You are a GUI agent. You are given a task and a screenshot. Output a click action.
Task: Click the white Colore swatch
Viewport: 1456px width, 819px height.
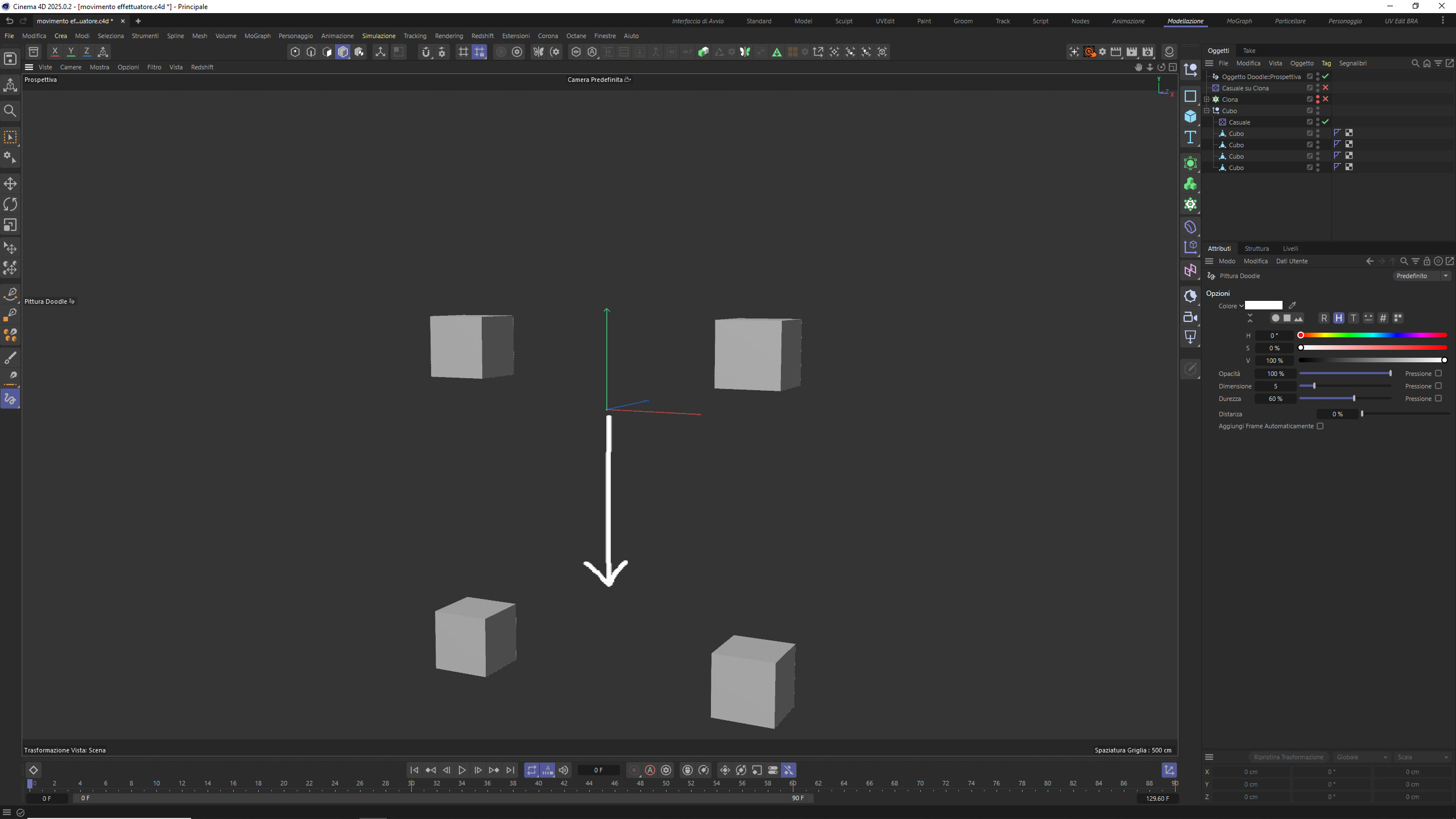tap(1263, 305)
